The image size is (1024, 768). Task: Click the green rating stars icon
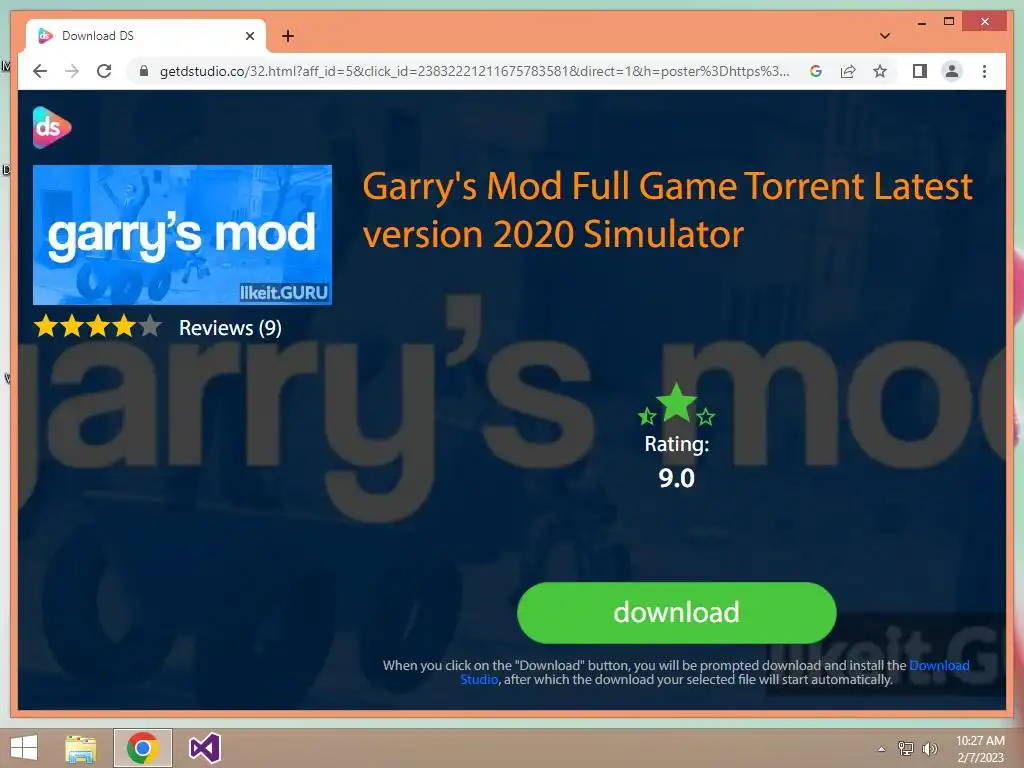click(x=677, y=404)
